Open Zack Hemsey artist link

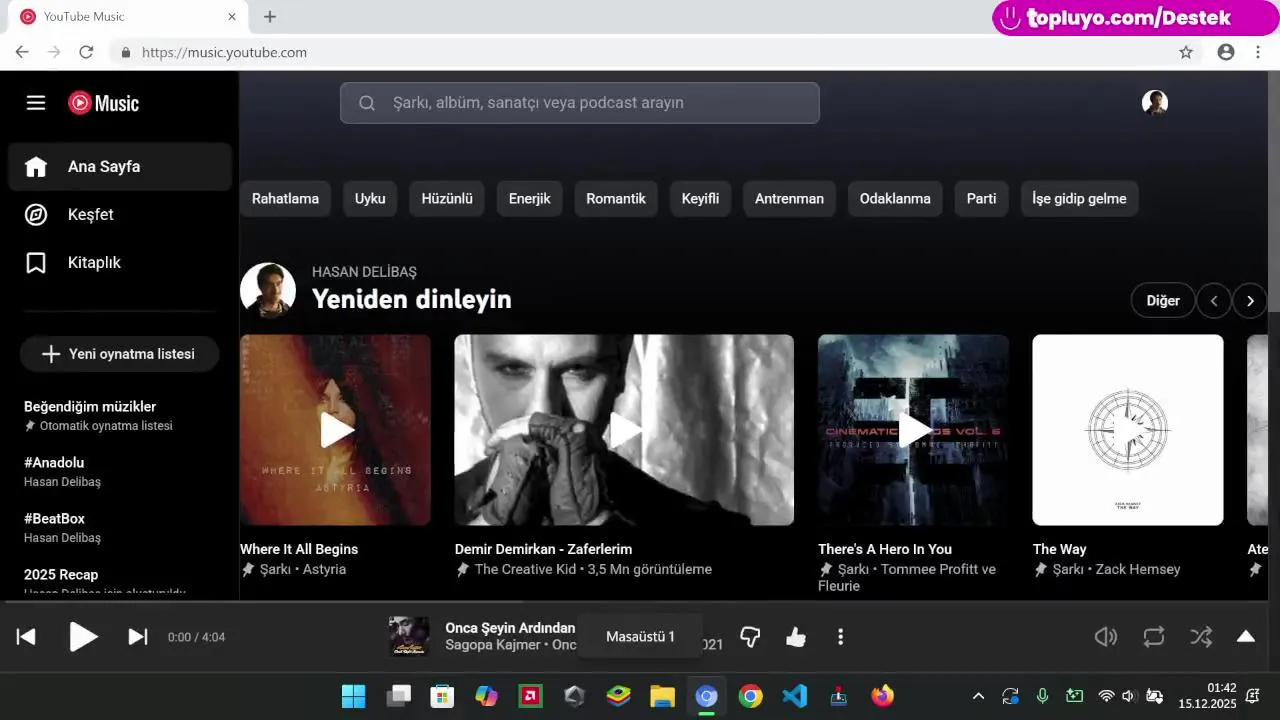point(1138,569)
